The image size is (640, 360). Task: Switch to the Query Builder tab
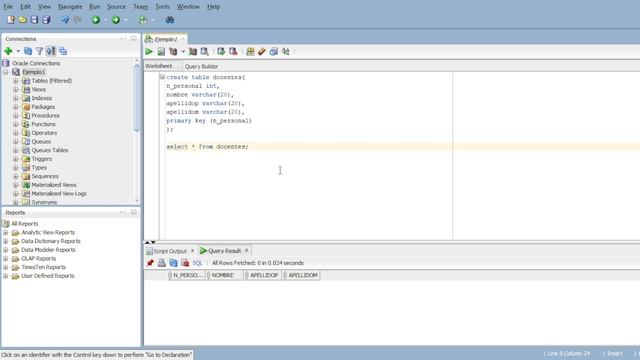(201, 66)
